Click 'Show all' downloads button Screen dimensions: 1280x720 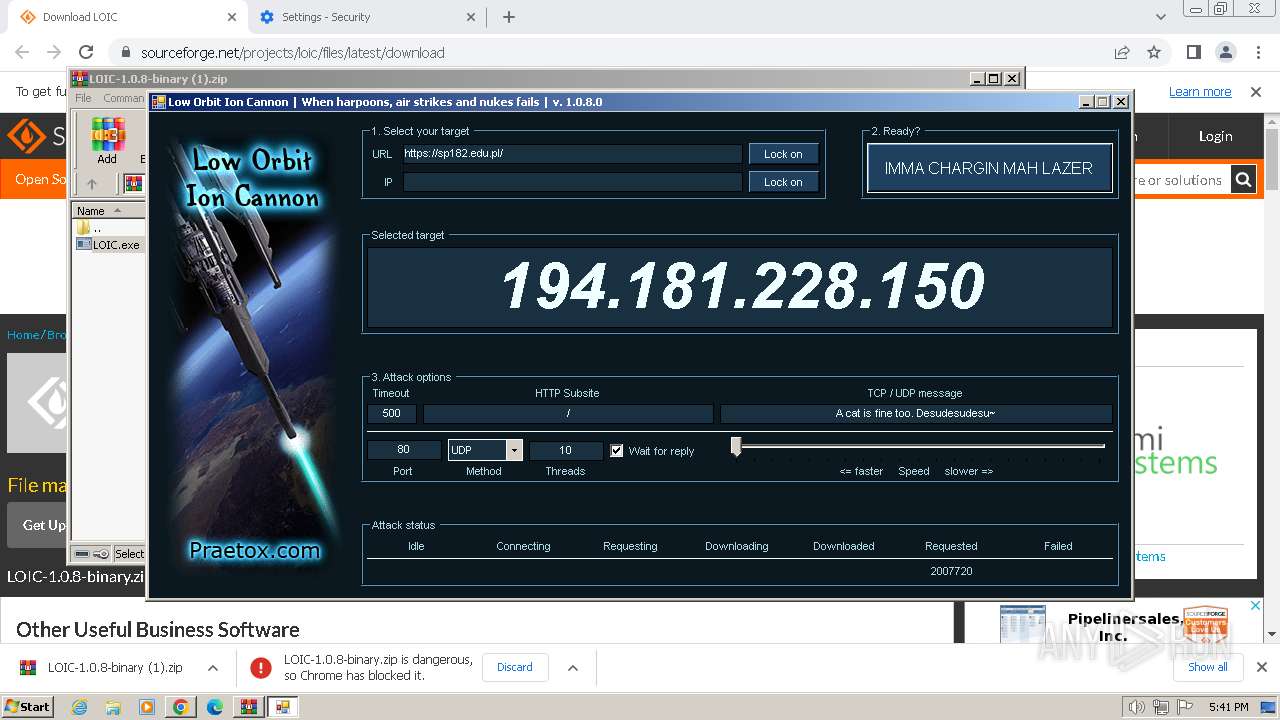coord(1208,667)
